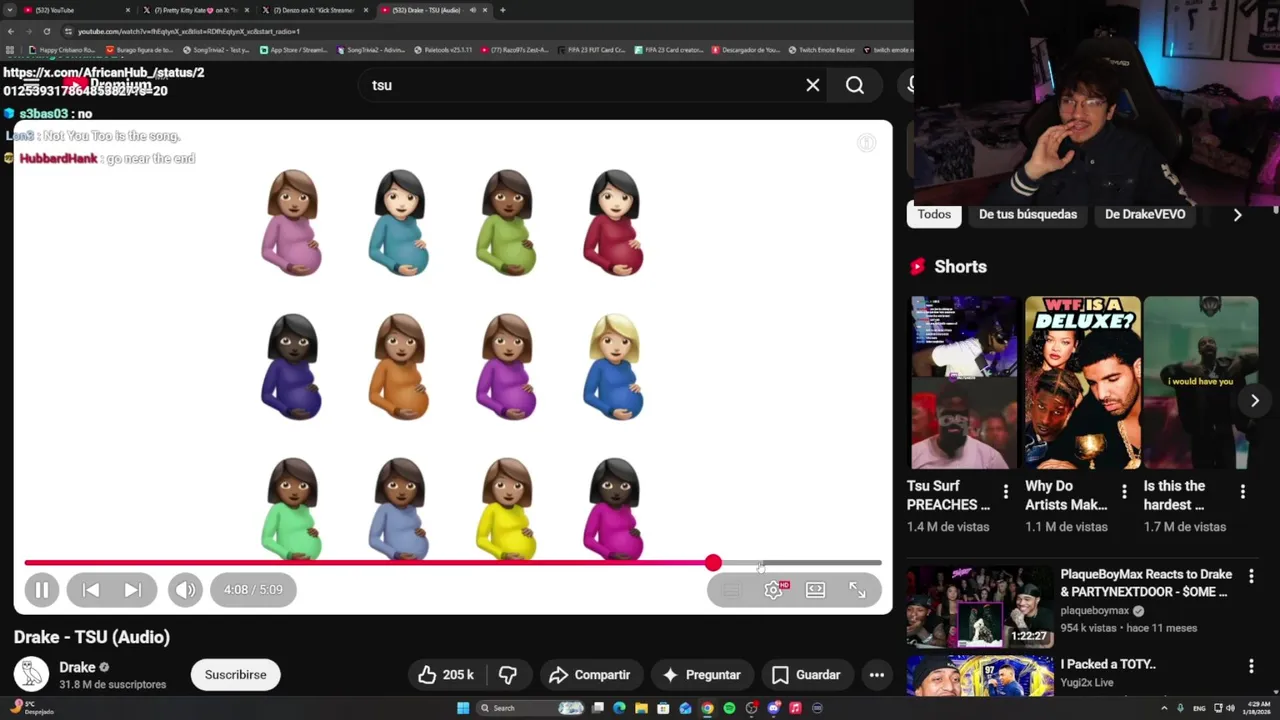Viewport: 1280px width, 720px height.
Task: Subscribe with the Suscribirse button
Action: 236,675
